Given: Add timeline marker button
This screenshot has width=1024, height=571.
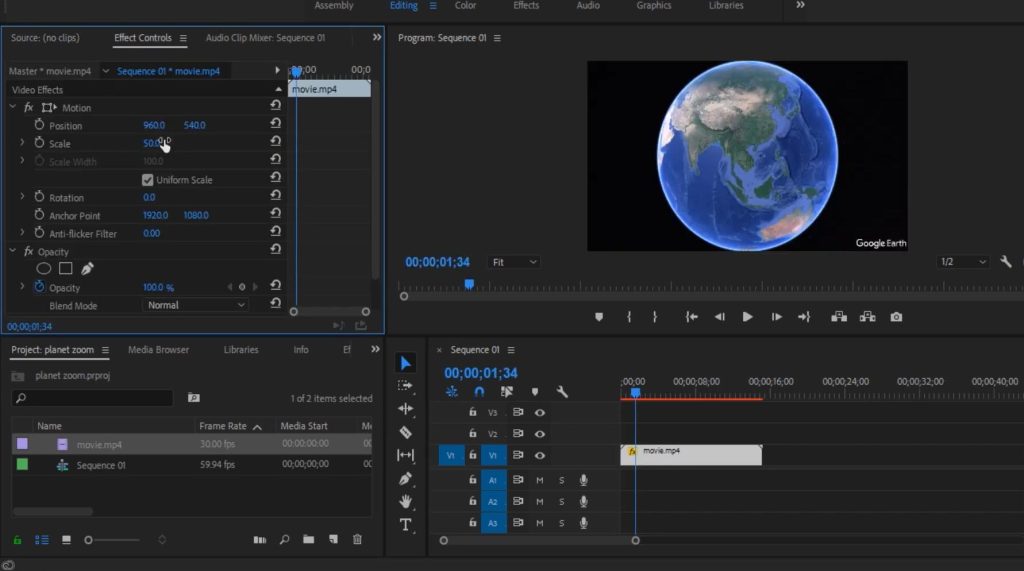Looking at the screenshot, I should point(535,391).
